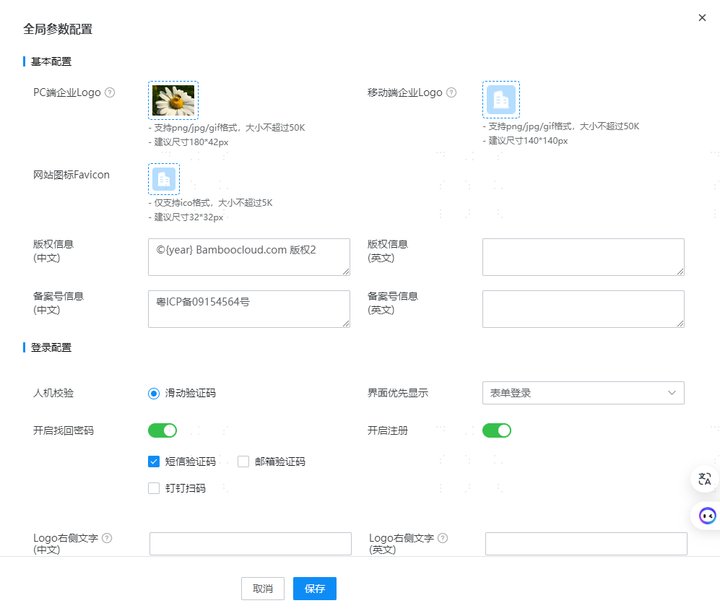Focus the English ICP record info textarea

pyautogui.click(x=583, y=309)
